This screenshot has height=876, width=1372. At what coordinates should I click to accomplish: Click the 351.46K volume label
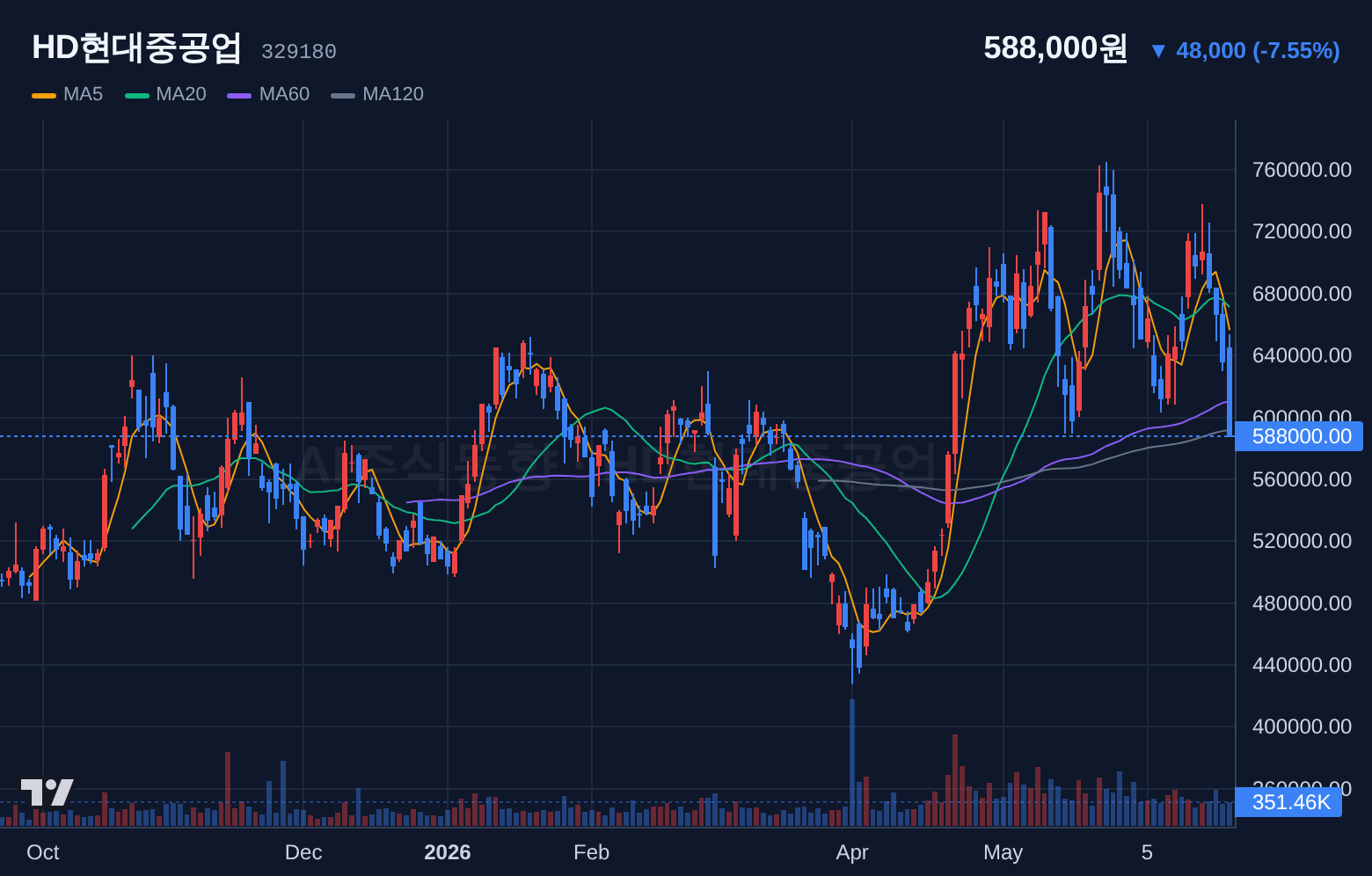click(x=1288, y=802)
